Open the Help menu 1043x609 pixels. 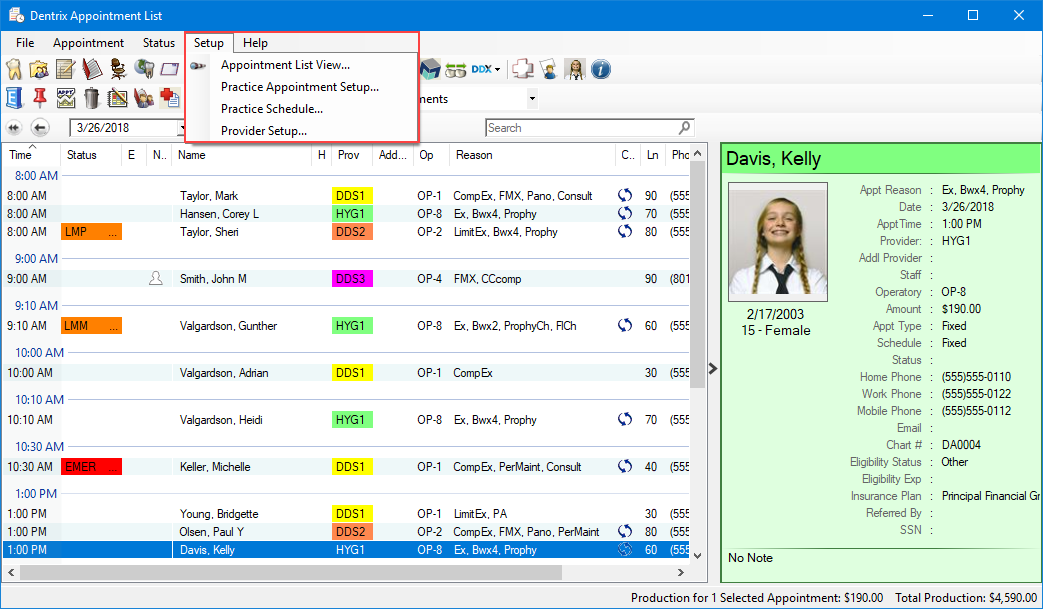(255, 43)
